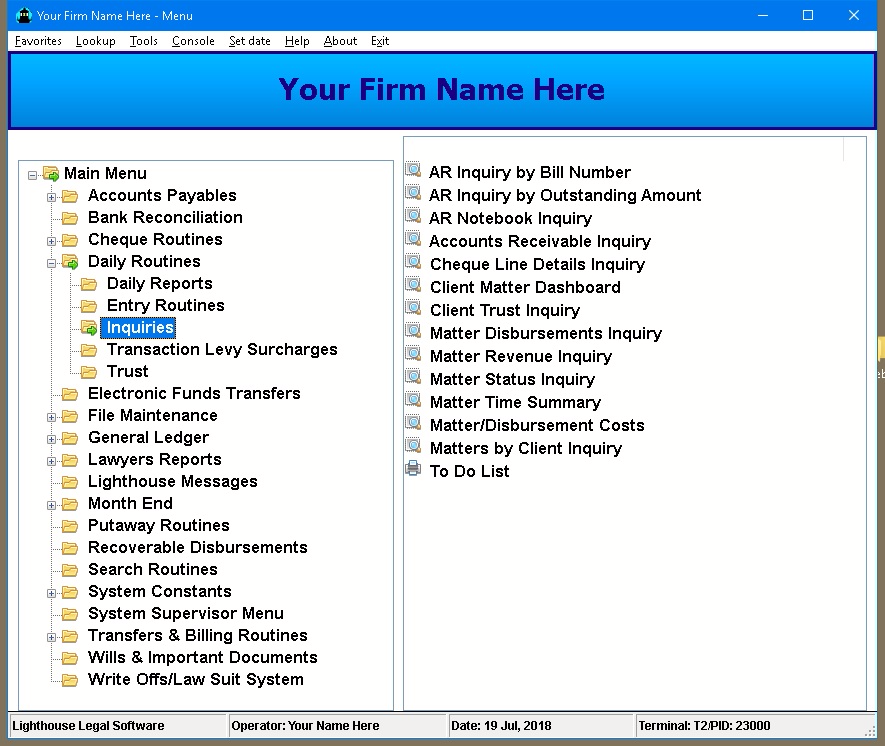Click the folder icon beside Trust
The width and height of the screenshot is (885, 746).
point(89,372)
